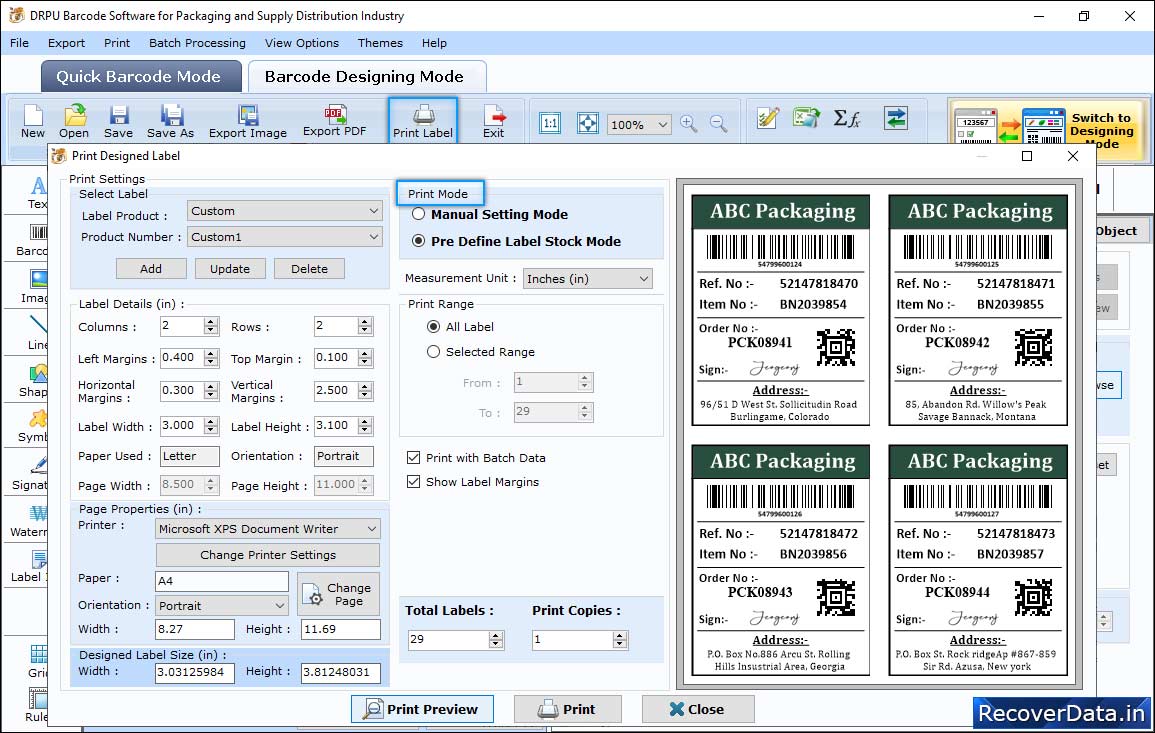Click the zoom out magnifier icon
1155x733 pixels.
pyautogui.click(x=719, y=124)
